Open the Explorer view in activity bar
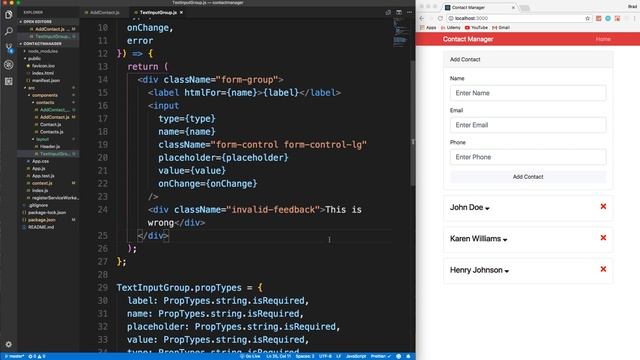Screen dimensions: 640x360 click(9, 15)
